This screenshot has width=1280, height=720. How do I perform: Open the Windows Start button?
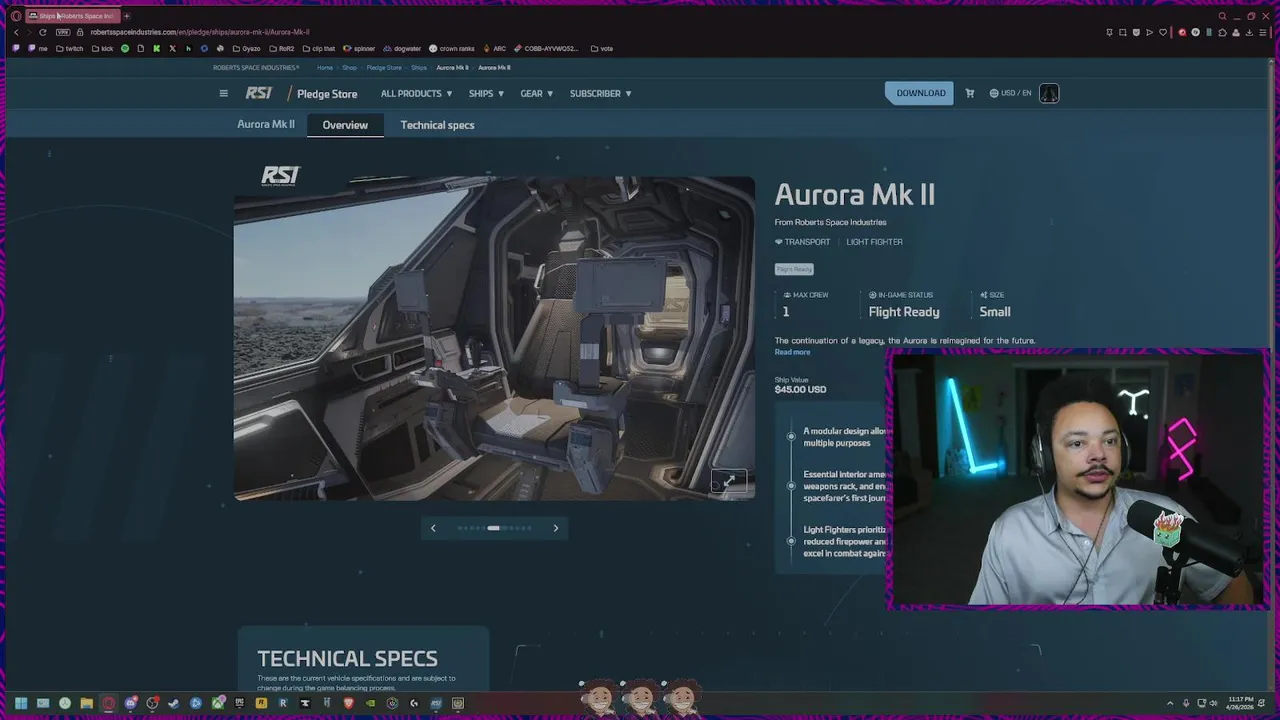(21, 704)
